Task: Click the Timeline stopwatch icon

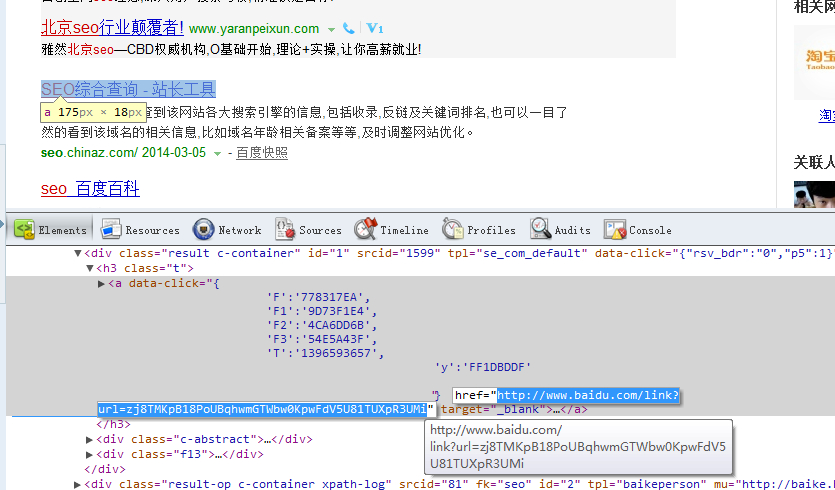Action: tap(366, 229)
